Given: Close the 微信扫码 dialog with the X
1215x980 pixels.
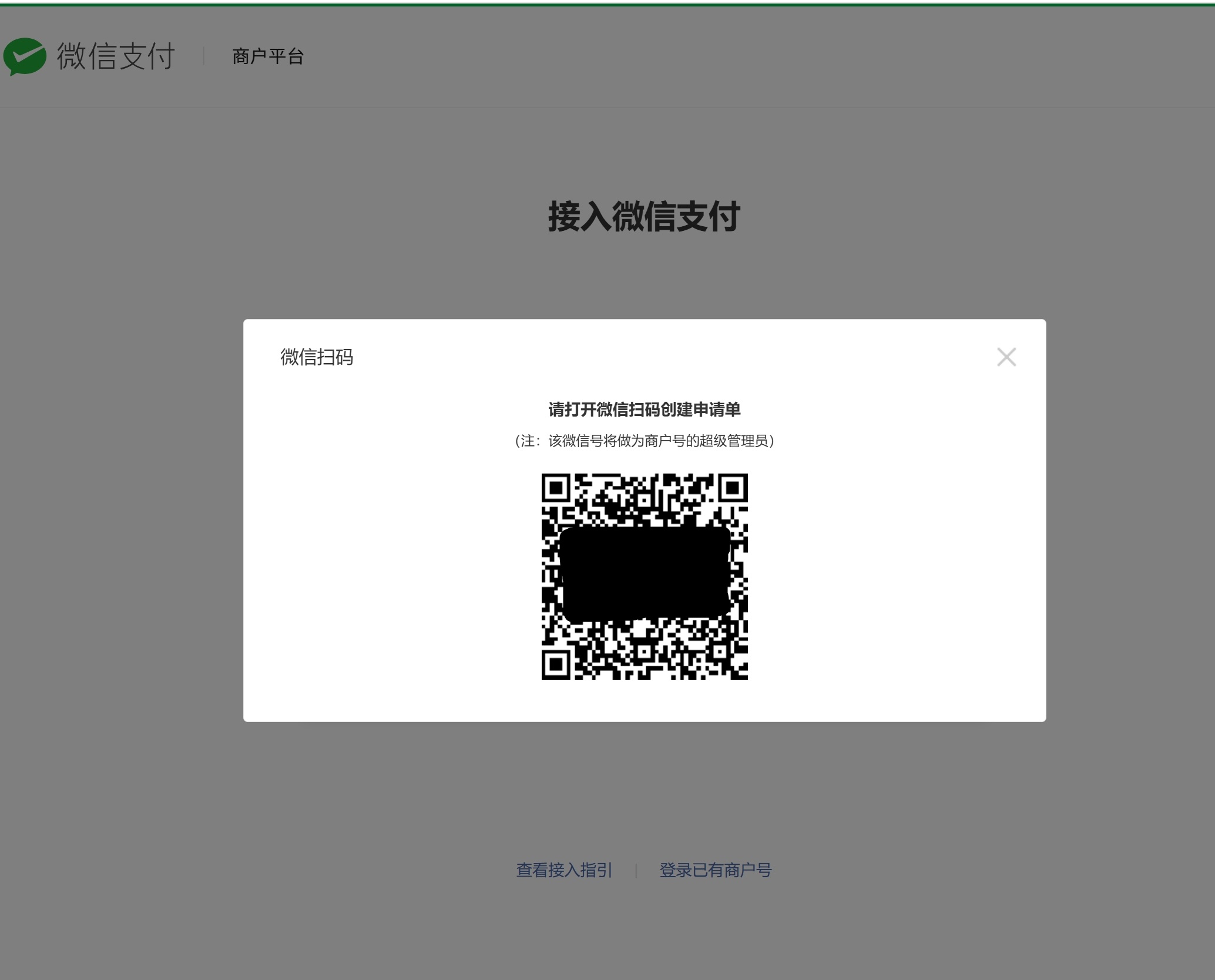Looking at the screenshot, I should coord(1006,357).
